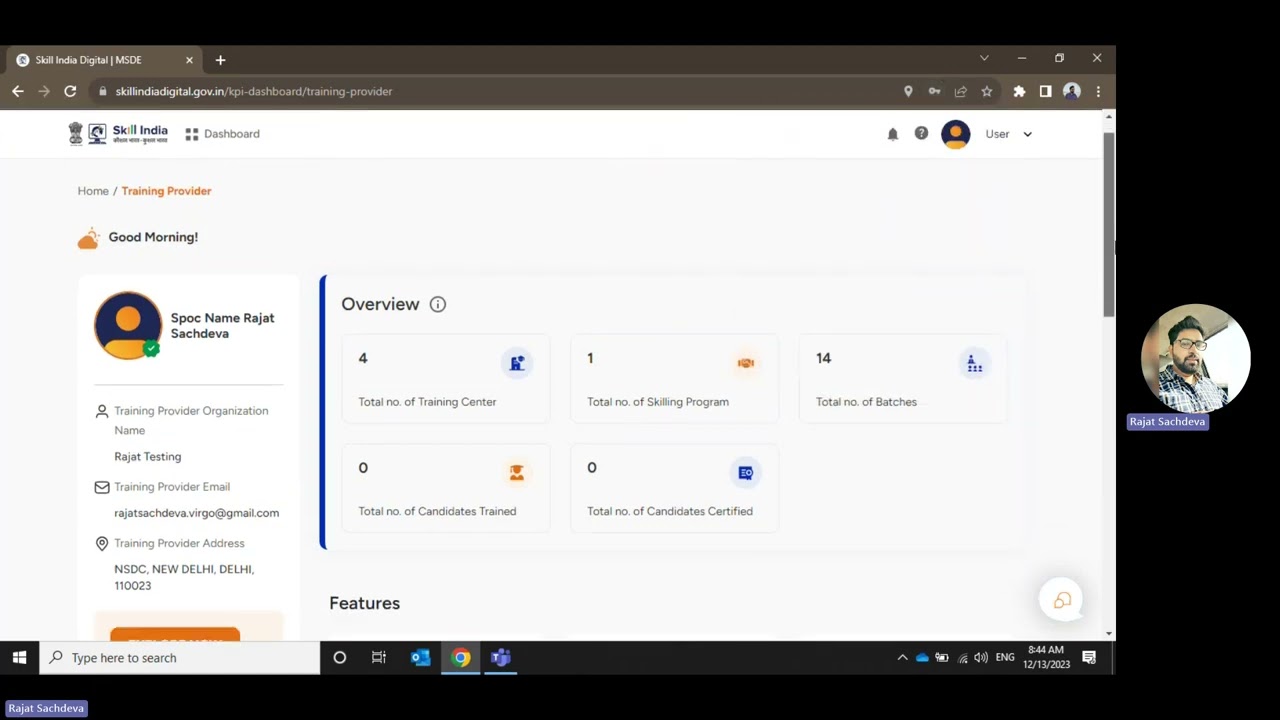The image size is (1280, 720).
Task: Click the location pin icon in address bar
Action: click(x=908, y=91)
